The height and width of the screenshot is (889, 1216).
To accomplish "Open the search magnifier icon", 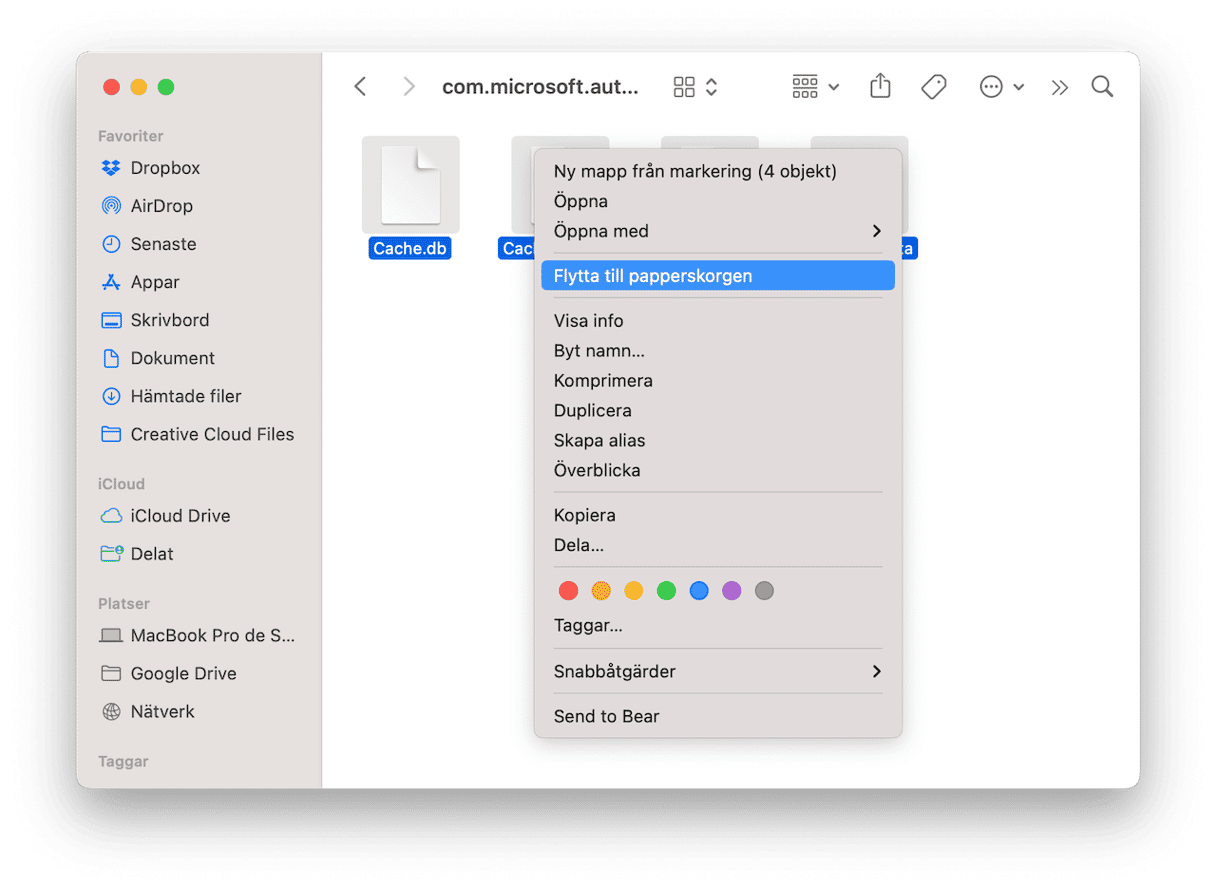I will pos(1102,87).
